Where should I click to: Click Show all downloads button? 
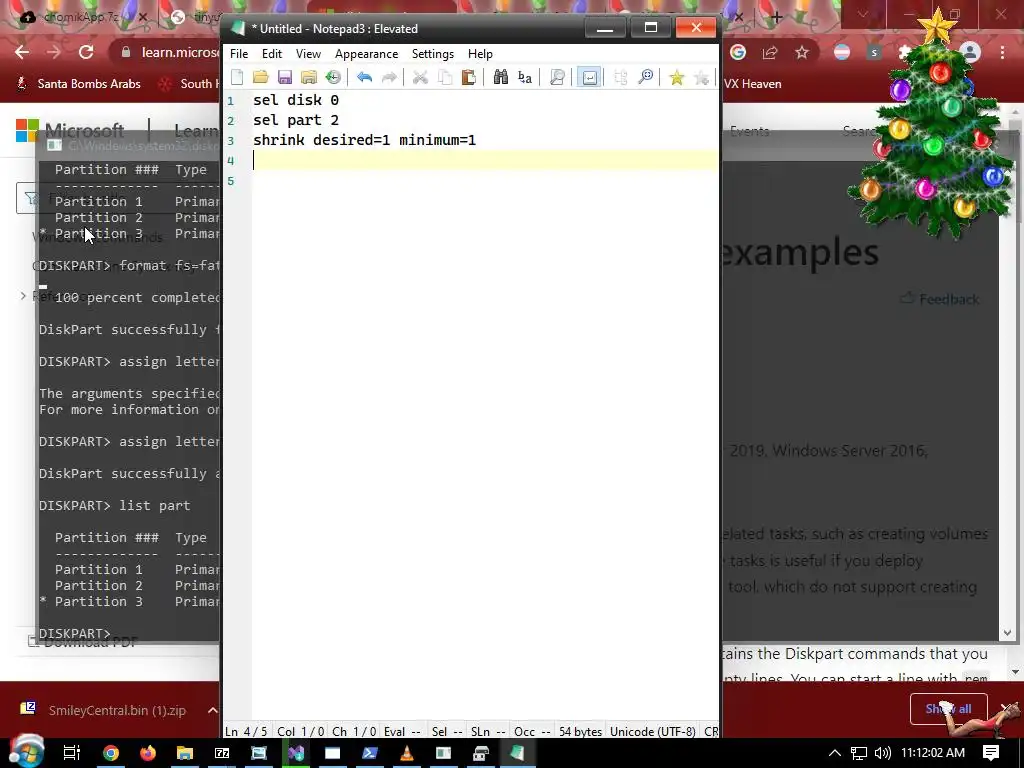coord(948,709)
